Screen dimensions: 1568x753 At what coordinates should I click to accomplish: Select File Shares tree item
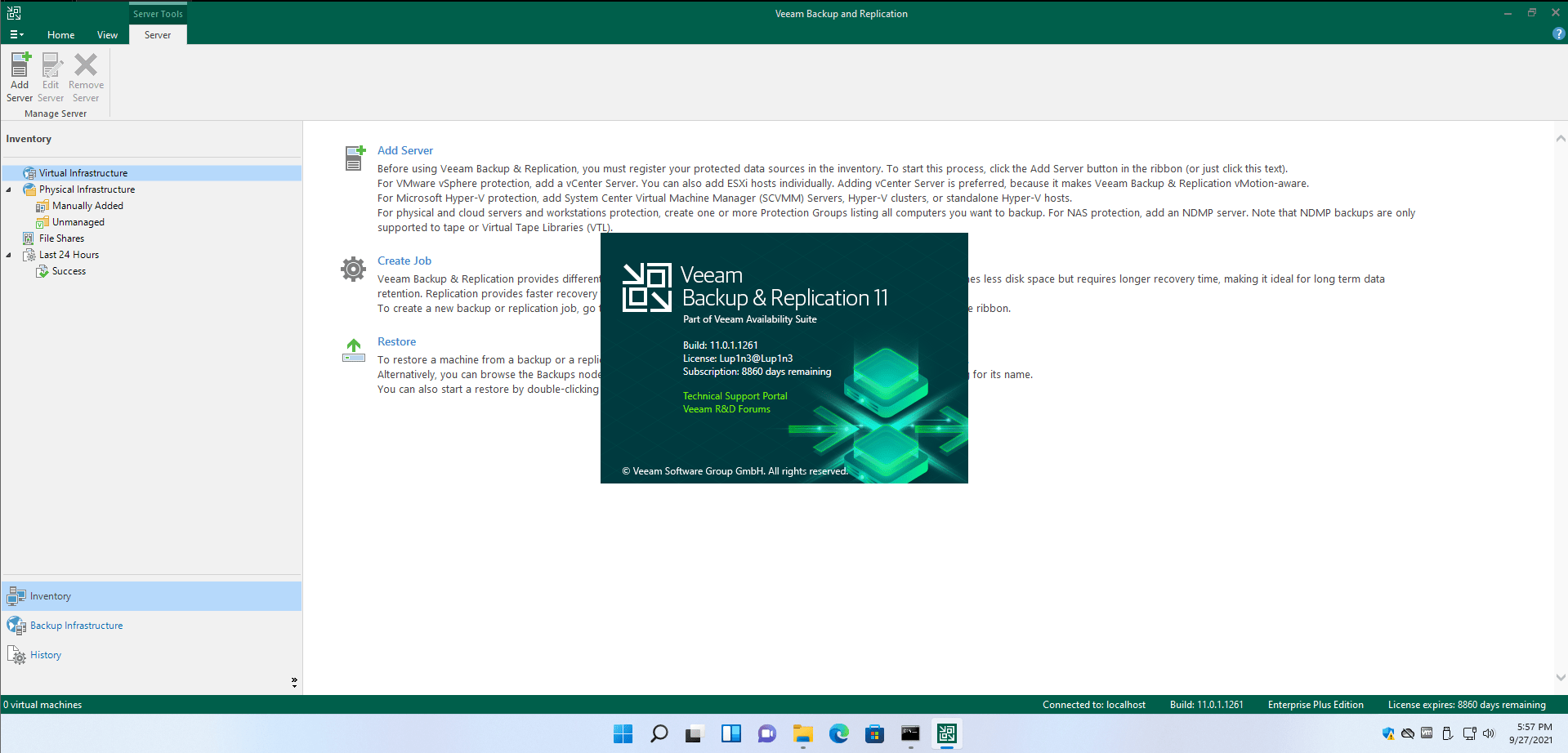click(x=61, y=238)
